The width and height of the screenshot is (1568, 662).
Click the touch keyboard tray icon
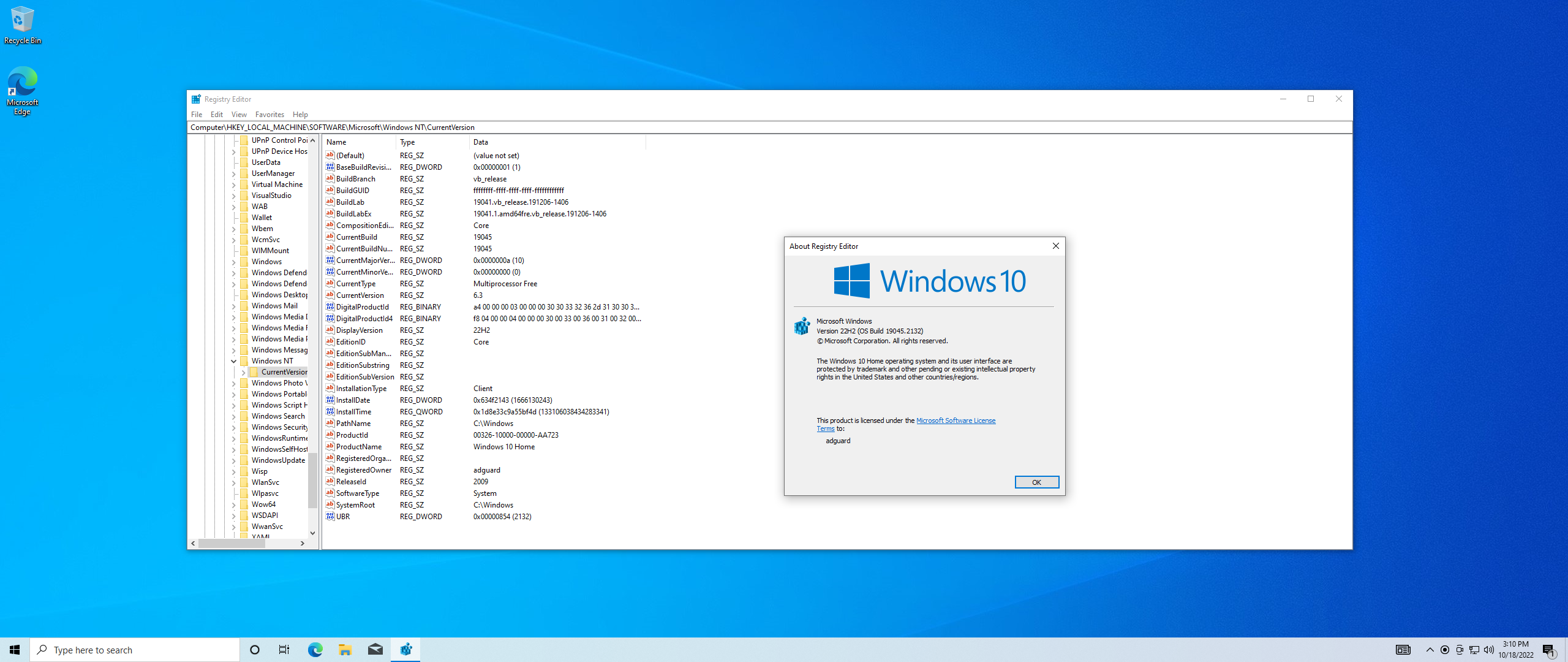(1403, 650)
